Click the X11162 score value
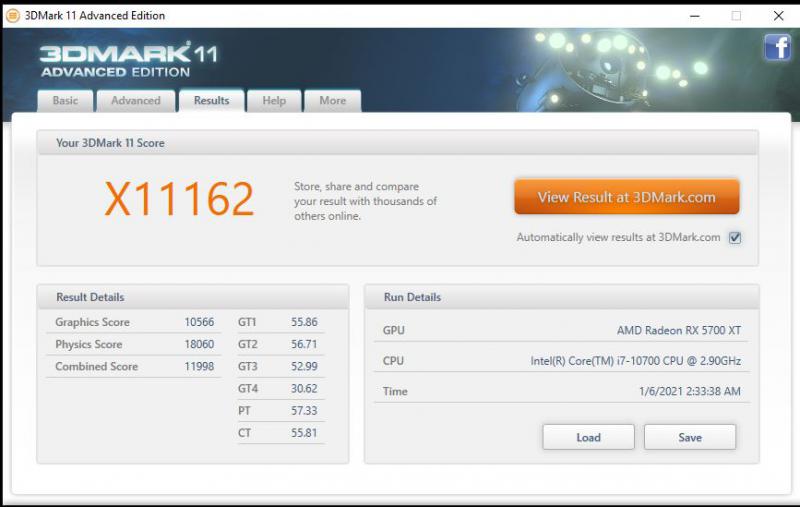800x507 pixels. point(179,199)
